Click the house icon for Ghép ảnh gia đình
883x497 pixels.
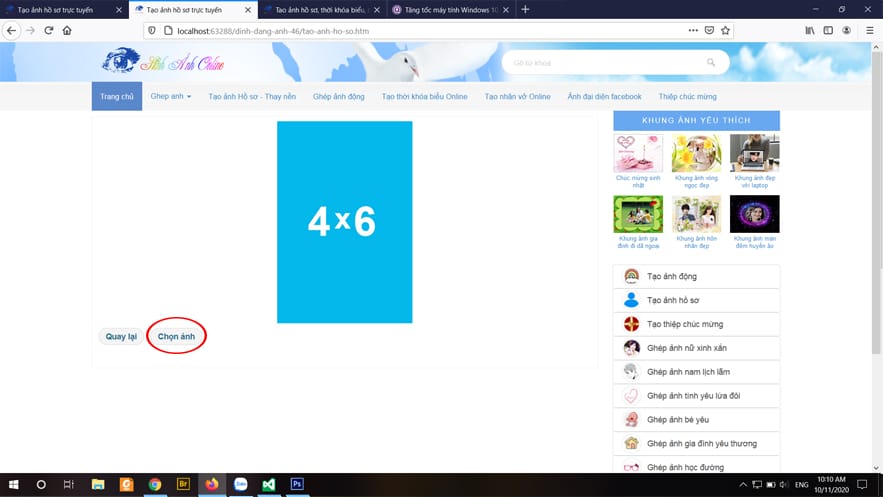(631, 443)
